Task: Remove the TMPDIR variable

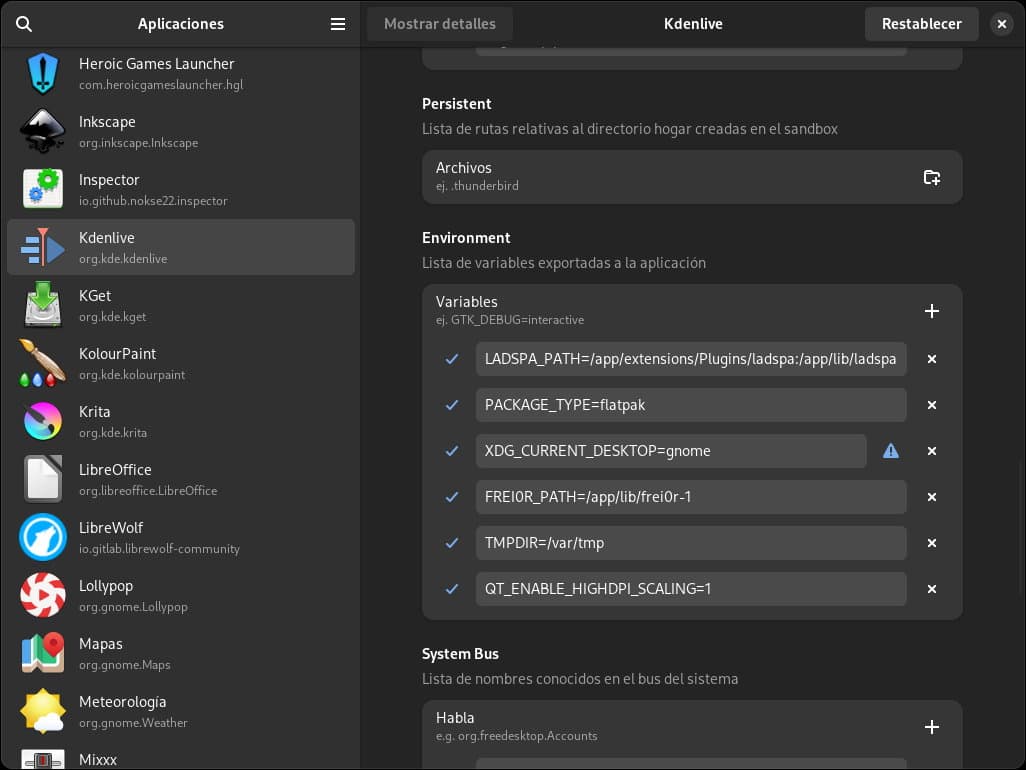Action: pyautogui.click(x=932, y=543)
